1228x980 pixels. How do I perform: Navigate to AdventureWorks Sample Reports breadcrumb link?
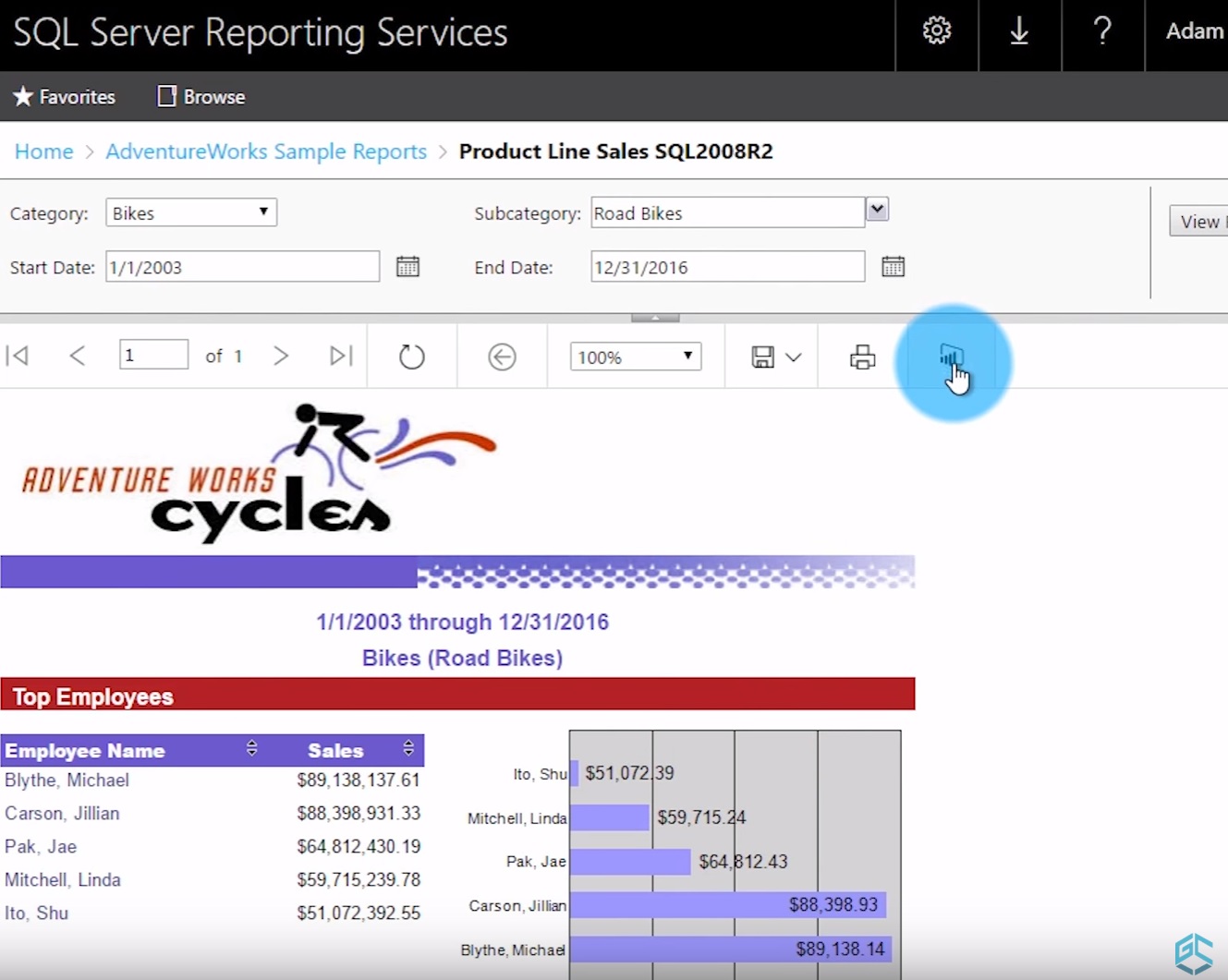266,151
